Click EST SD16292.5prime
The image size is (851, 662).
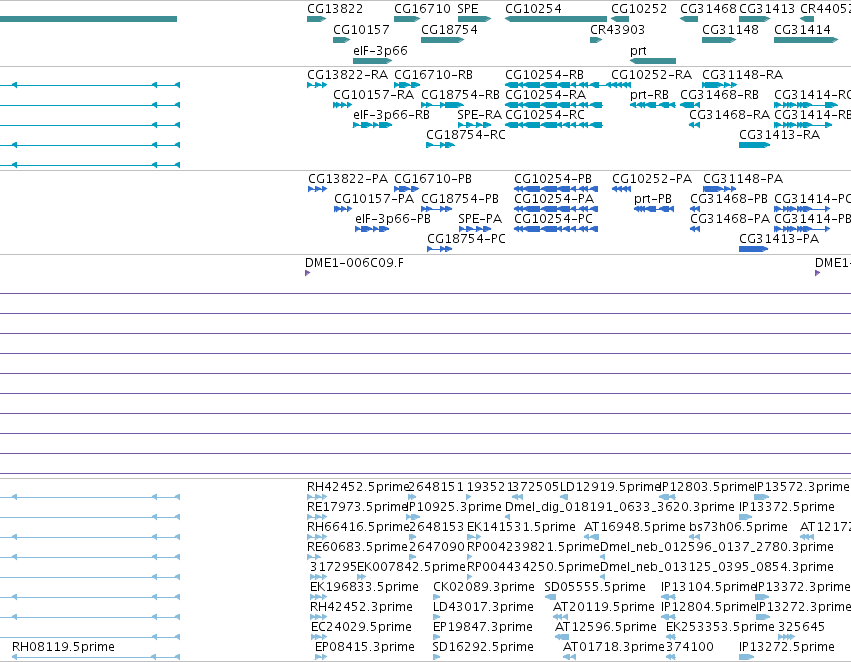coord(436,657)
